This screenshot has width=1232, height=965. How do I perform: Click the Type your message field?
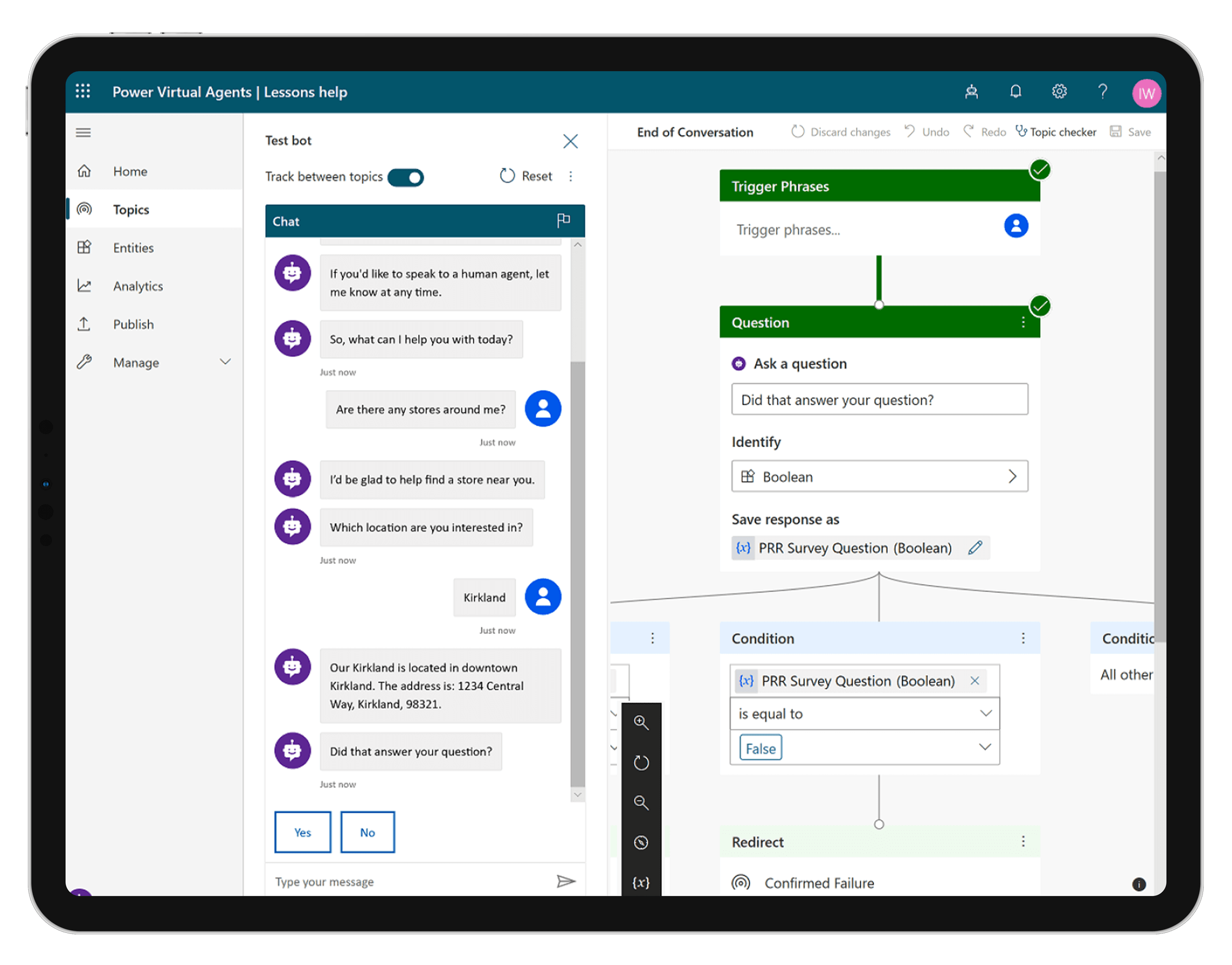(410, 881)
